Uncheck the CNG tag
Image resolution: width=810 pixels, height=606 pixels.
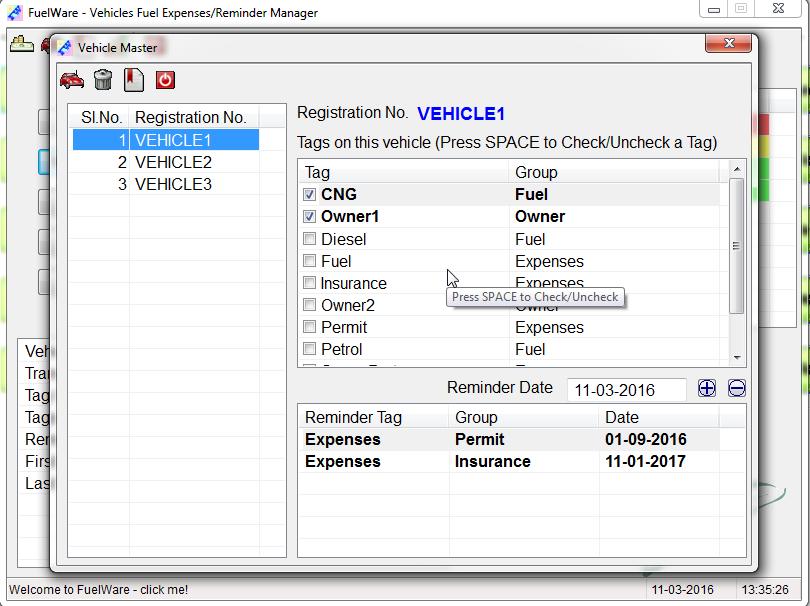(x=308, y=195)
